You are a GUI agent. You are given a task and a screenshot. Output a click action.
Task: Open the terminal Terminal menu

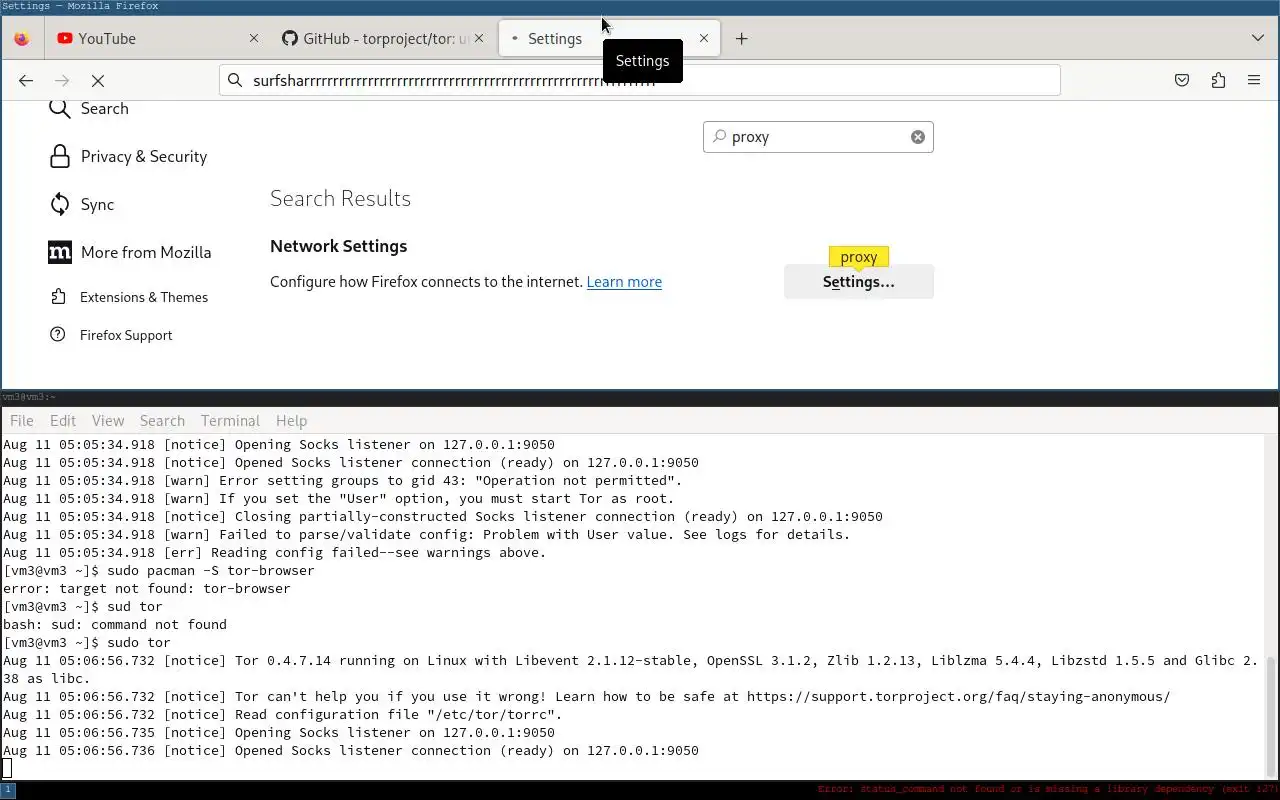click(230, 421)
